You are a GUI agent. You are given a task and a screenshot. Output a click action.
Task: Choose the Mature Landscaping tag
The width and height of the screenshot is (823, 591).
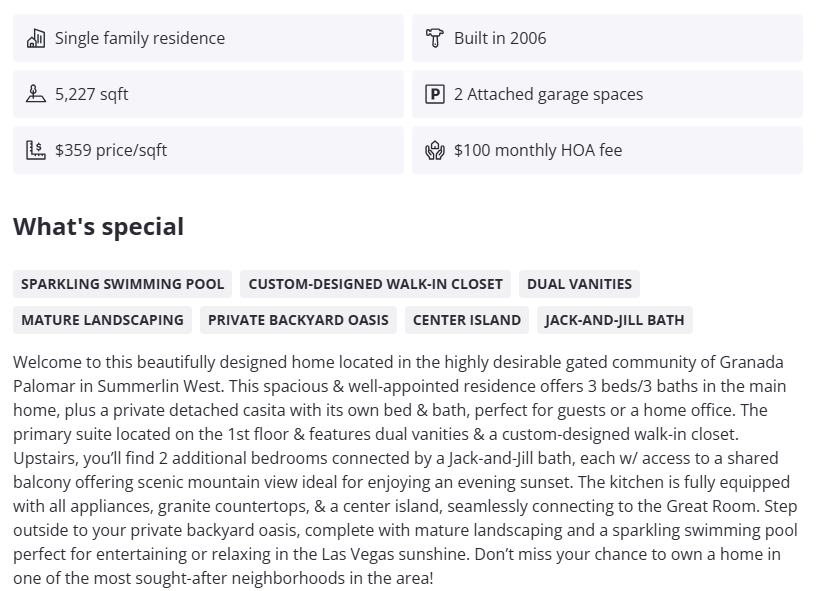click(102, 320)
